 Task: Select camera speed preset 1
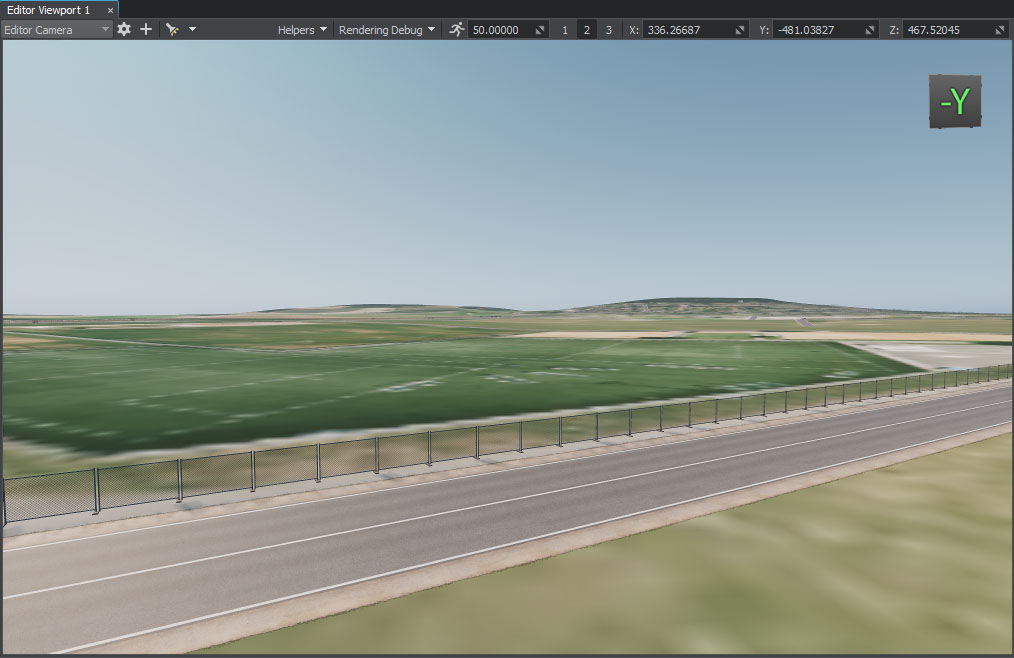coord(565,30)
